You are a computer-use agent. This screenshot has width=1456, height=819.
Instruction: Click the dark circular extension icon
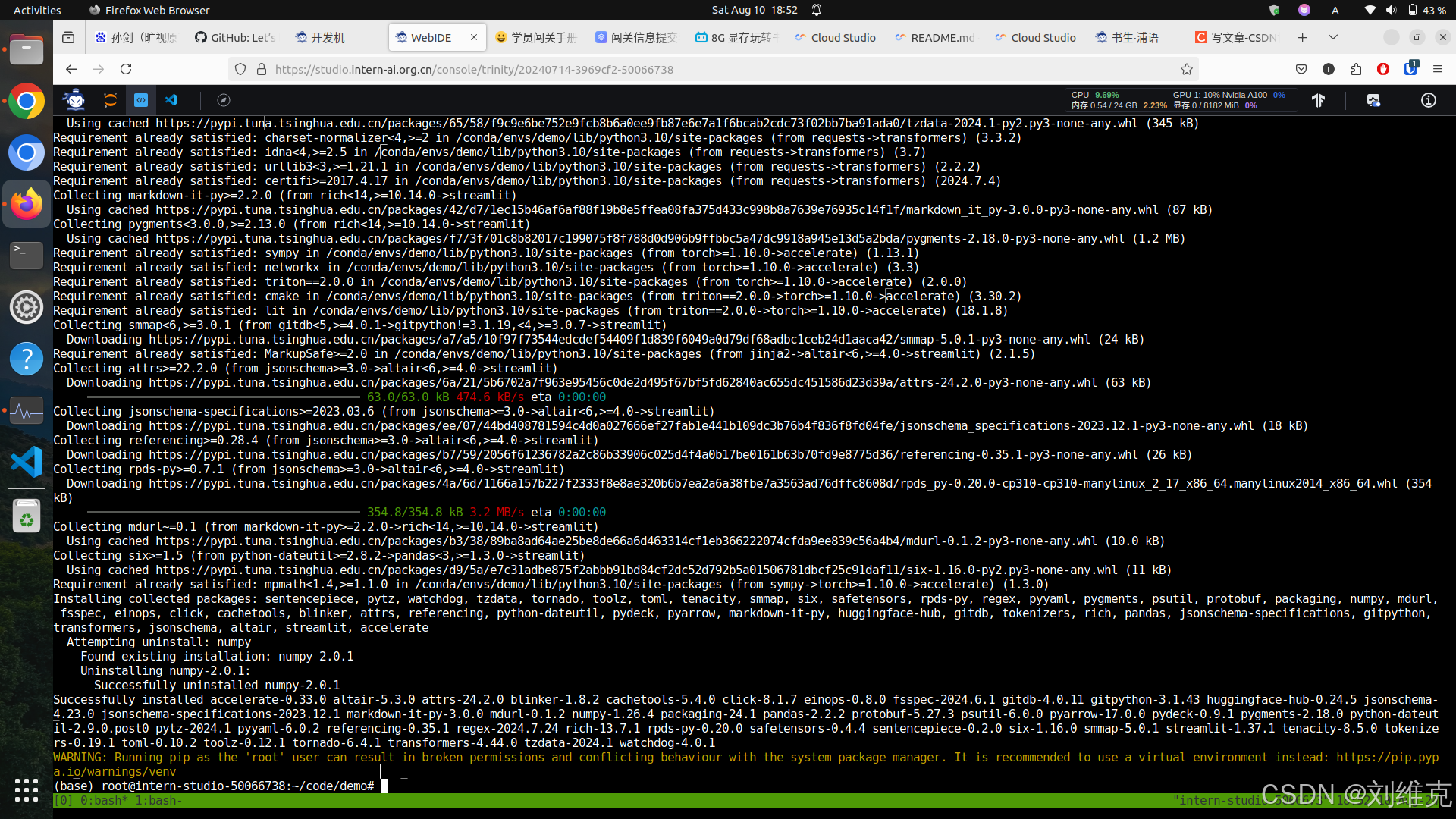tap(1329, 69)
